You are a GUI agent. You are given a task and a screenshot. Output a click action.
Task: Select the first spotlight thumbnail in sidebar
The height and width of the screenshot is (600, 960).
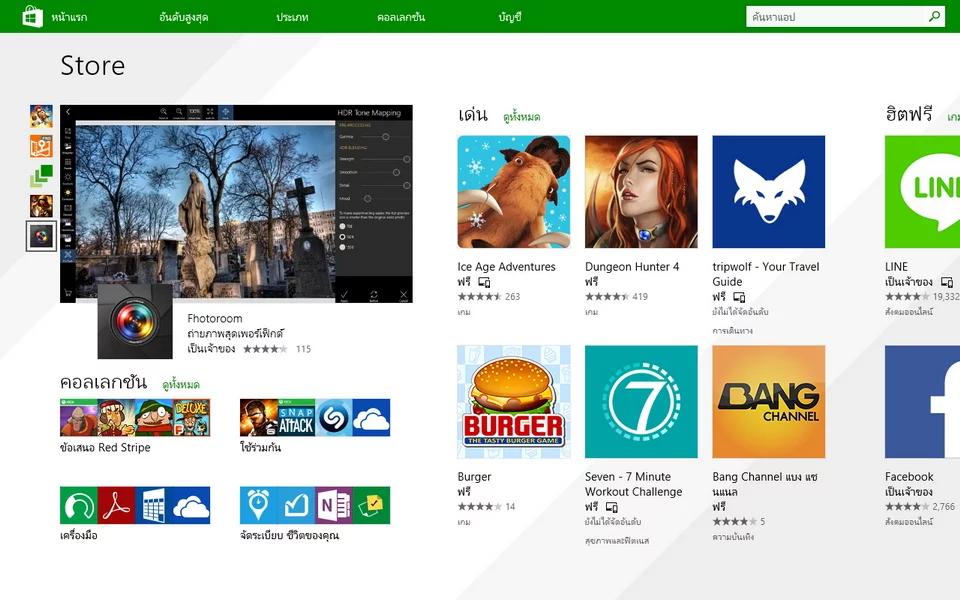42,116
